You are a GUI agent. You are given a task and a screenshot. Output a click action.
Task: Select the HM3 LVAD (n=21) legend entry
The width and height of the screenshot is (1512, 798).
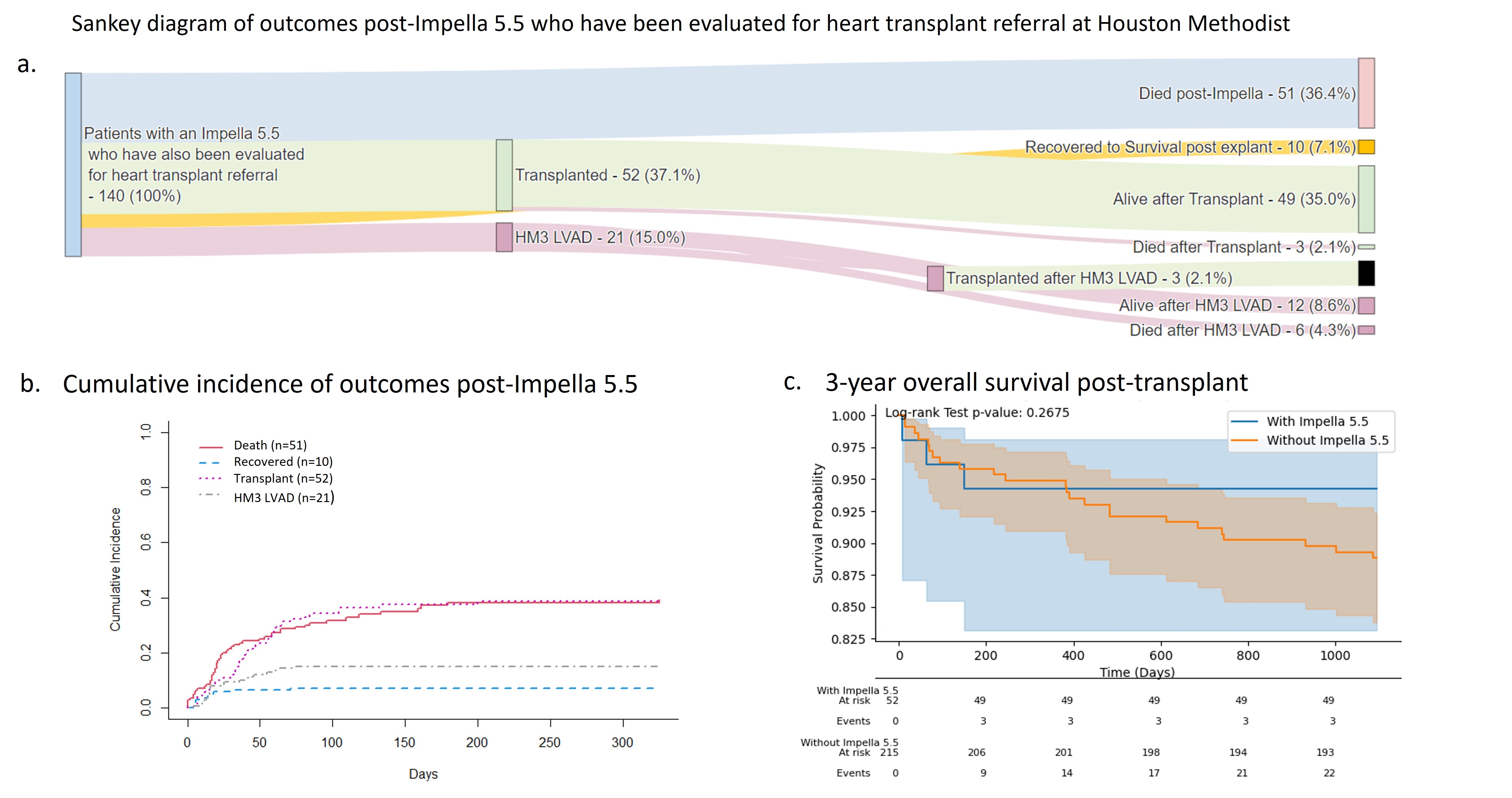[284, 498]
